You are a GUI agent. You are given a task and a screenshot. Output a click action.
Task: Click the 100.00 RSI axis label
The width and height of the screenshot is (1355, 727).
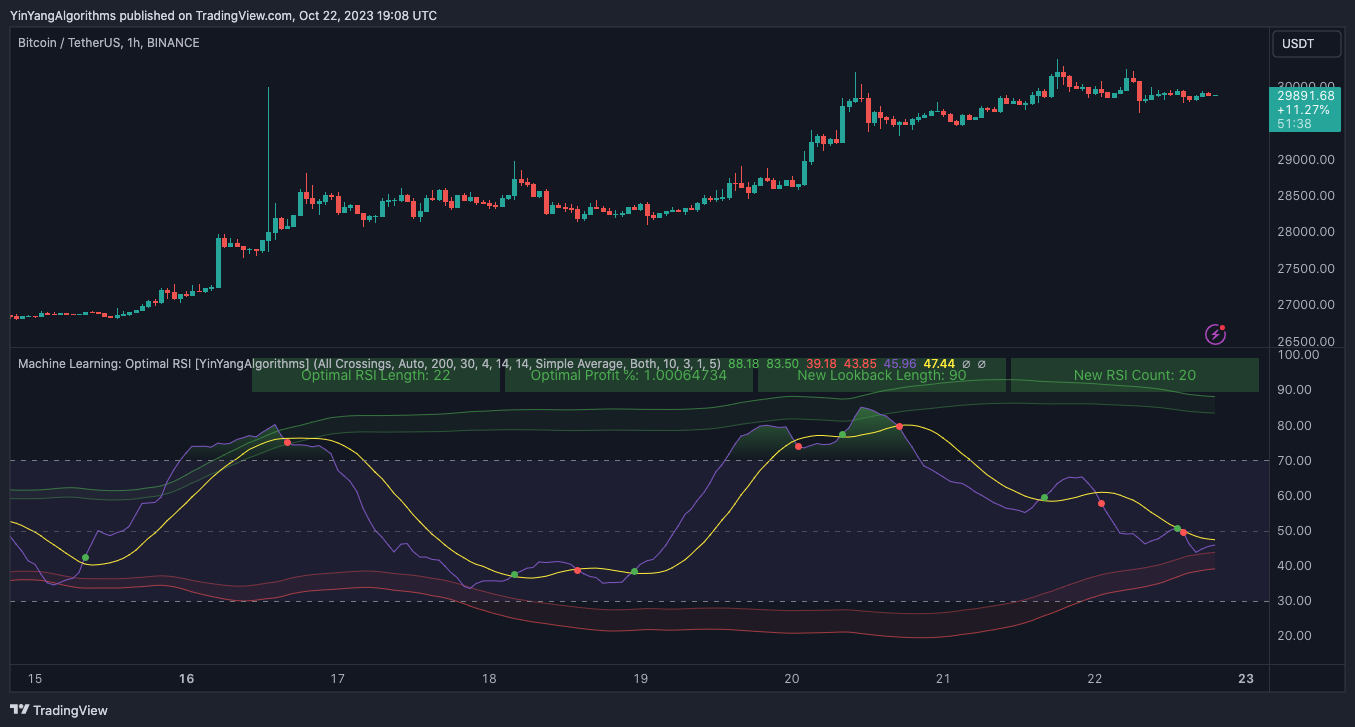coord(1300,355)
